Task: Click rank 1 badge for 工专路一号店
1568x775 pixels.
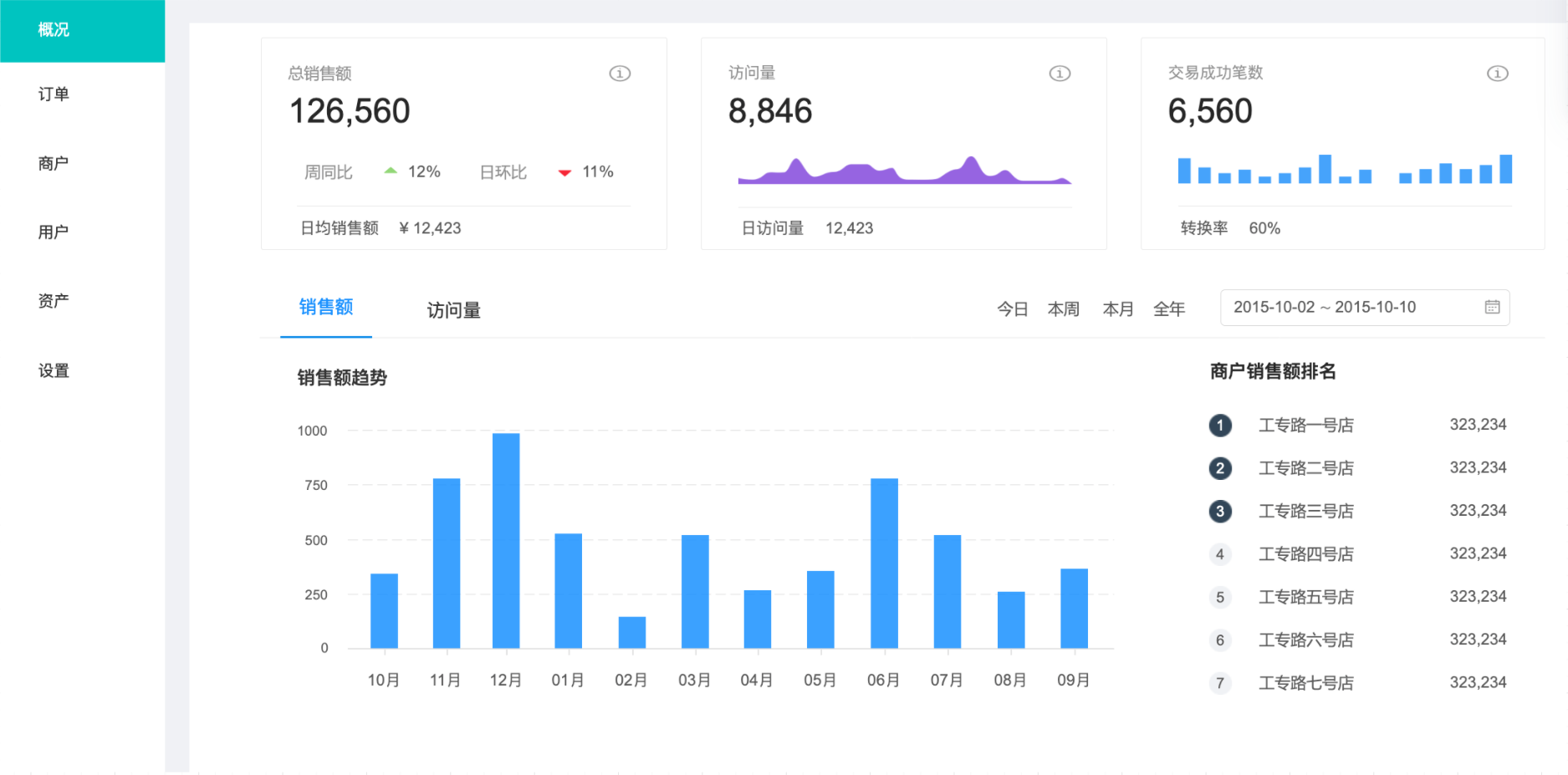Action: (x=1220, y=426)
